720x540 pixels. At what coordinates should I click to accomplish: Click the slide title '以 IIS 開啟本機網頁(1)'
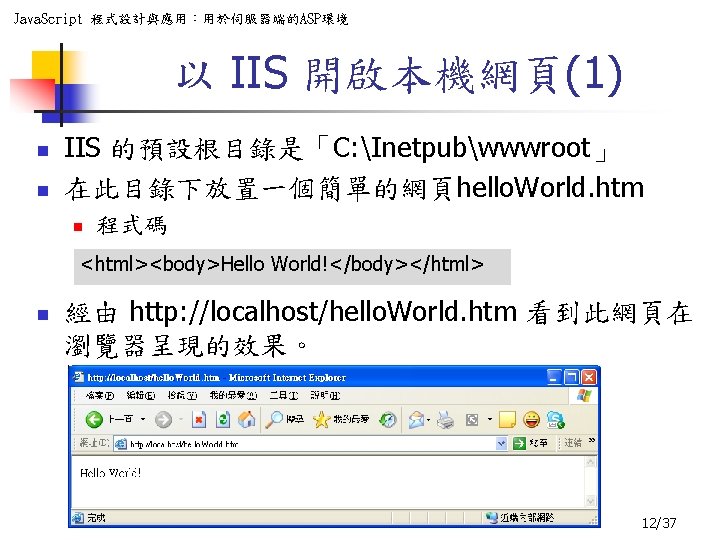click(x=399, y=74)
